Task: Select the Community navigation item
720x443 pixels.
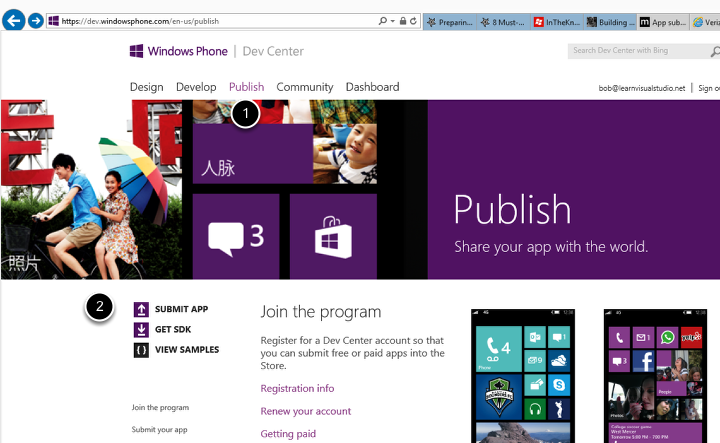Action: [x=305, y=87]
